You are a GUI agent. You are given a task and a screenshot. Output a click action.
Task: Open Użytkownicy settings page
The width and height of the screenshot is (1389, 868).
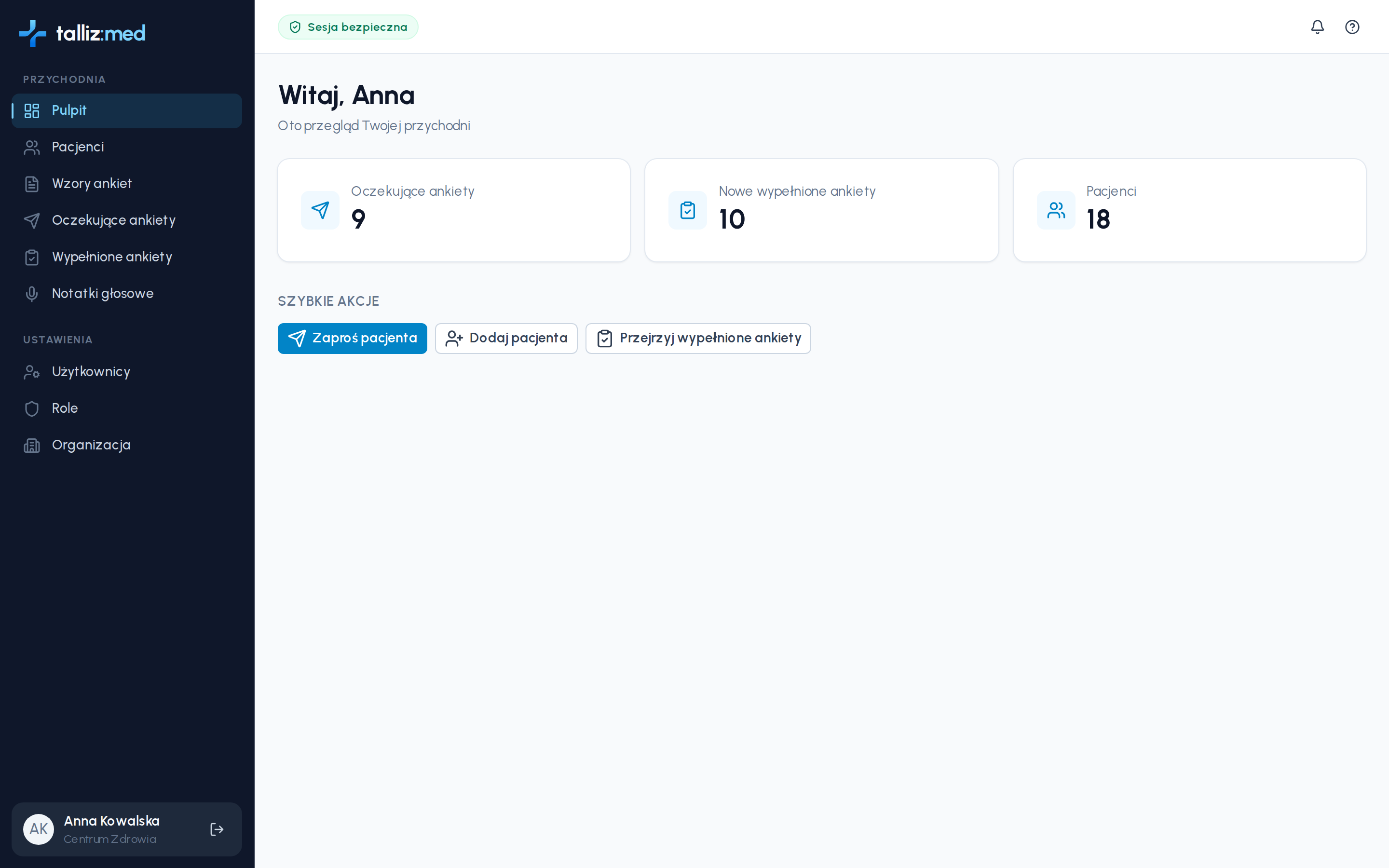point(127,372)
